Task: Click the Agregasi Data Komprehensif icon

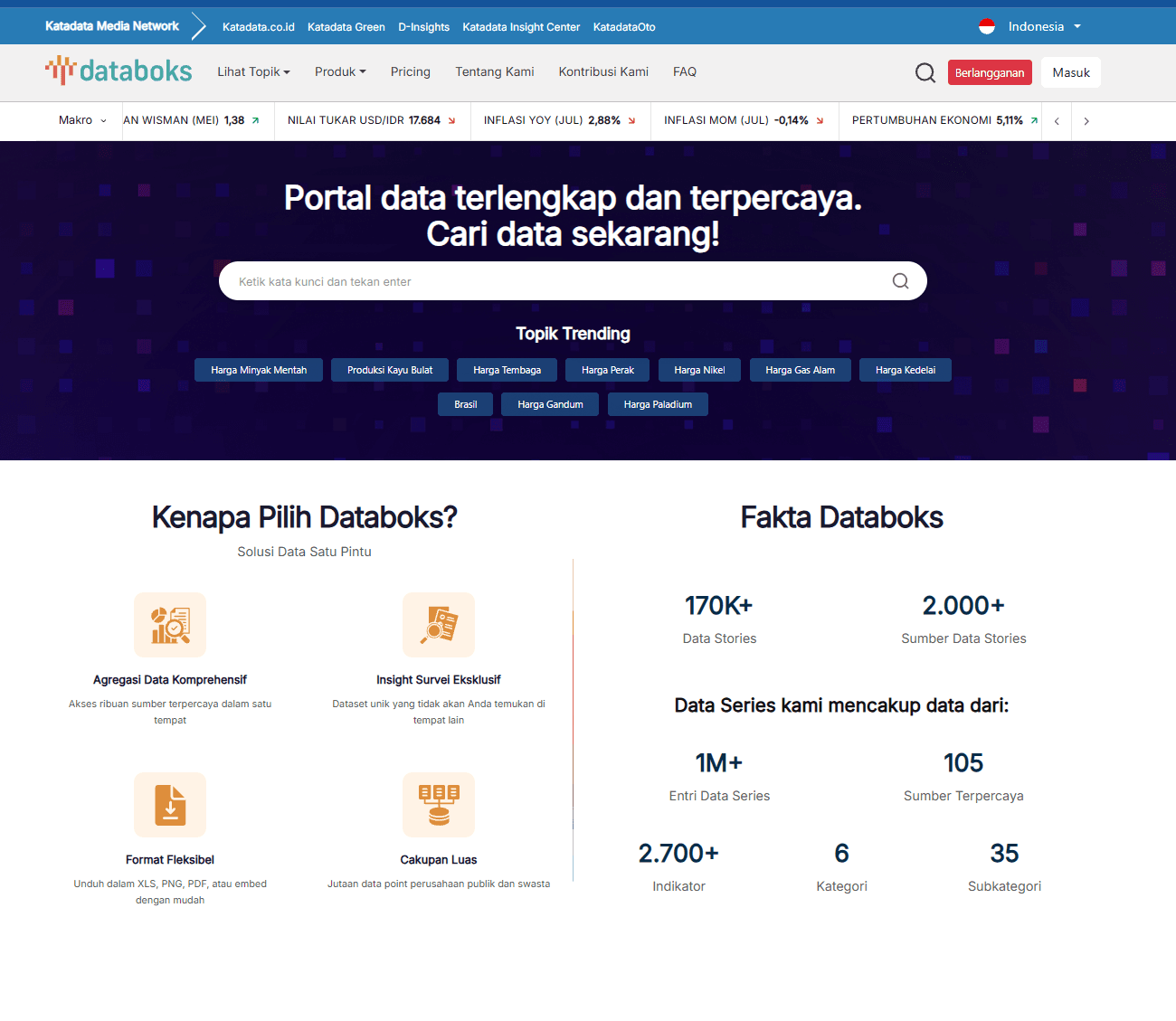Action: click(x=170, y=625)
